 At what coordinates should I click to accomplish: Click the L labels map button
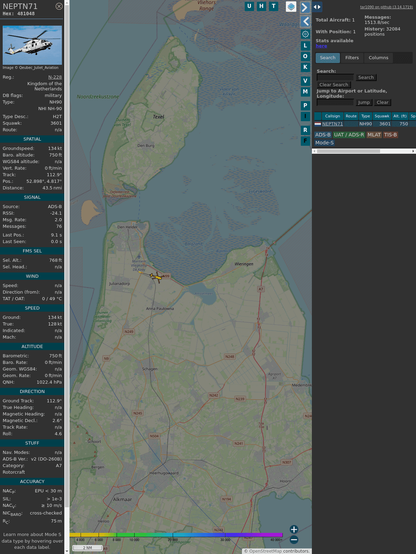tap(305, 46)
